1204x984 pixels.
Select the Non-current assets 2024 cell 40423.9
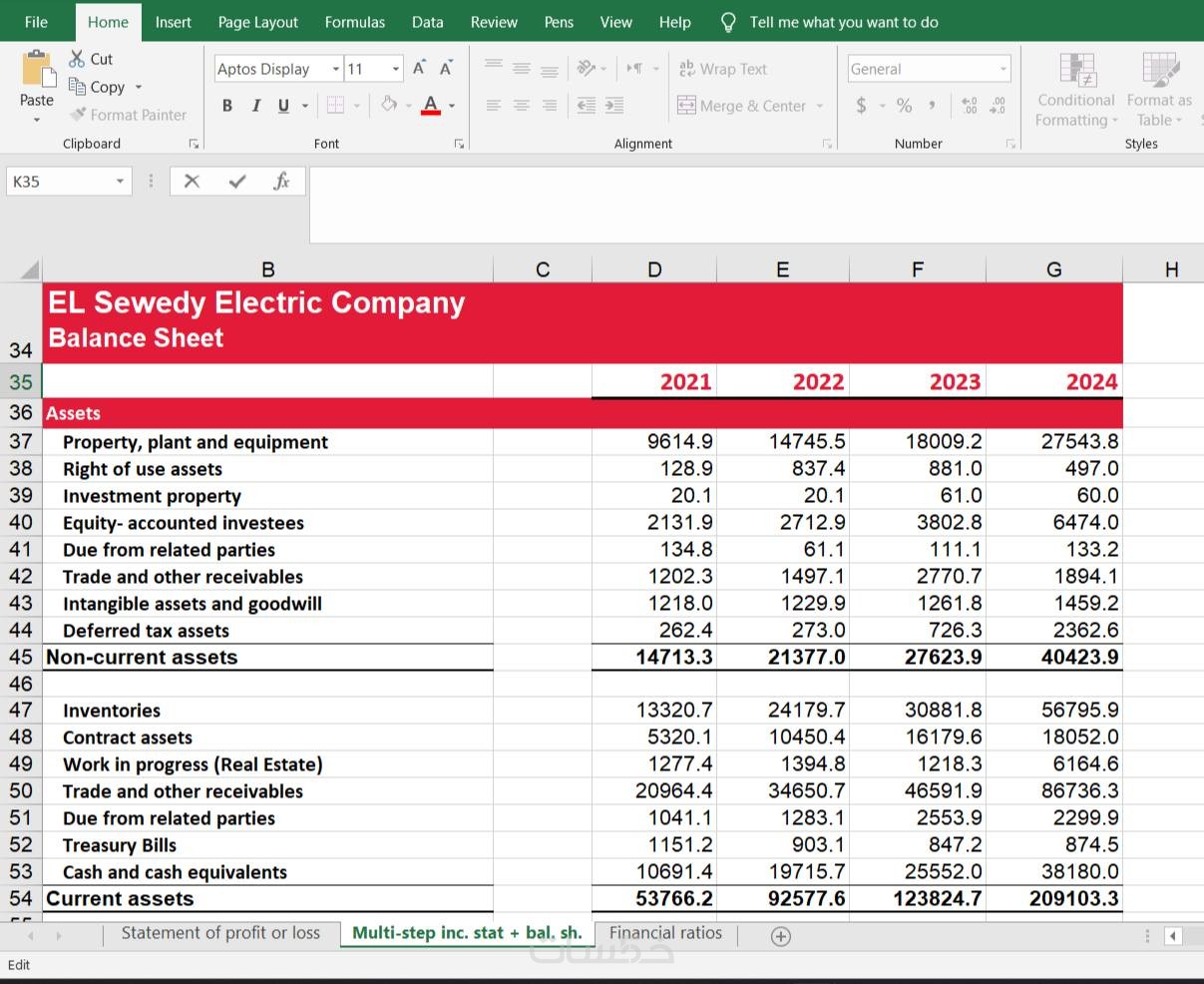1054,657
